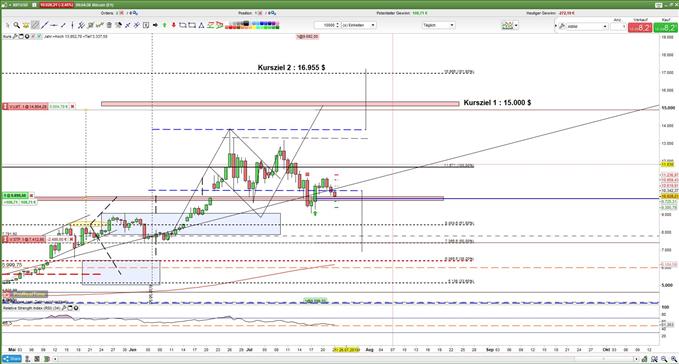Click the trash can delete-objects icon
679x364 pixels.
coord(109,26)
